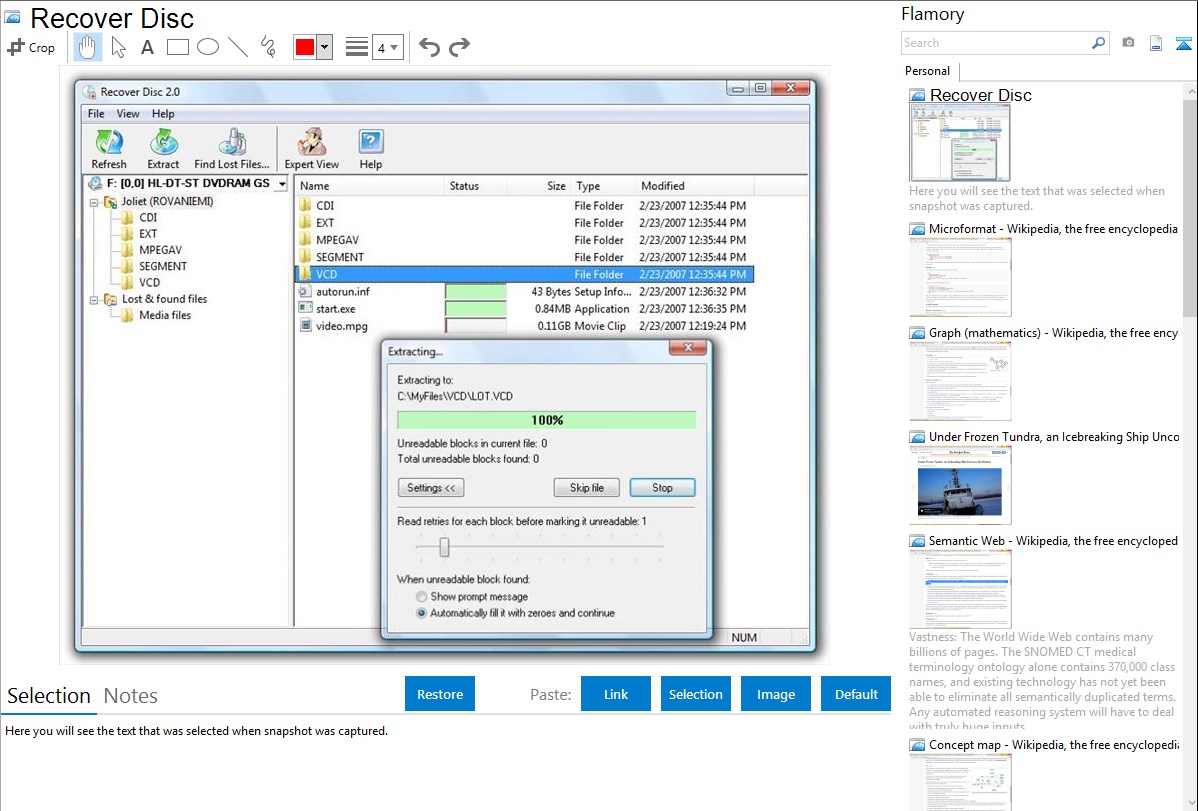Image resolution: width=1198 pixels, height=811 pixels.
Task: Click the Flamory search magnifier icon
Action: coord(1098,43)
